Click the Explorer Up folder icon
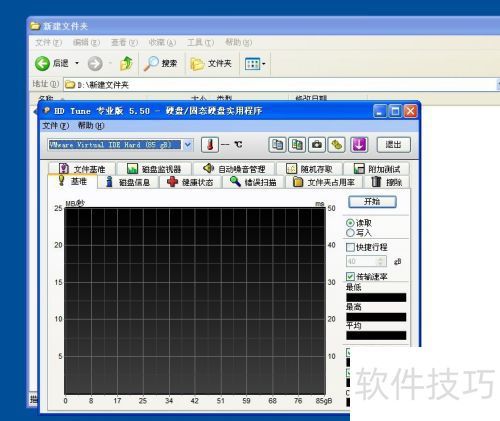 (x=126, y=63)
